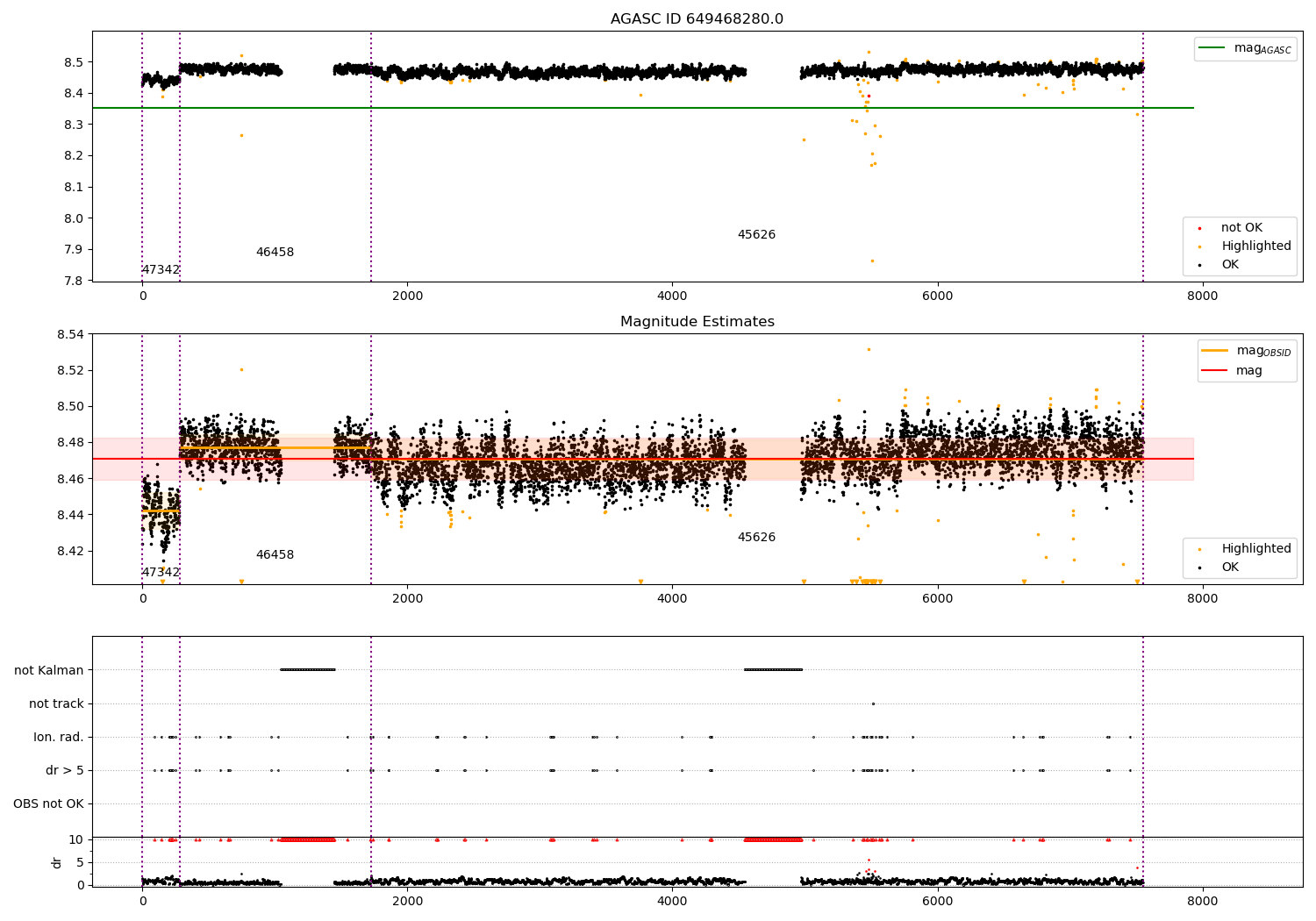1316x921 pixels.
Task: Click the orange mag OBSID legend line
Action: [1215, 351]
